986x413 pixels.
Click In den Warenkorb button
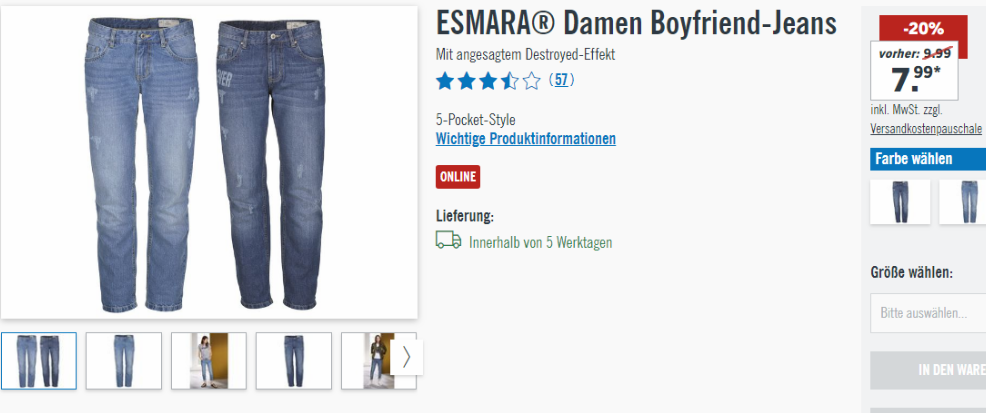[928, 370]
